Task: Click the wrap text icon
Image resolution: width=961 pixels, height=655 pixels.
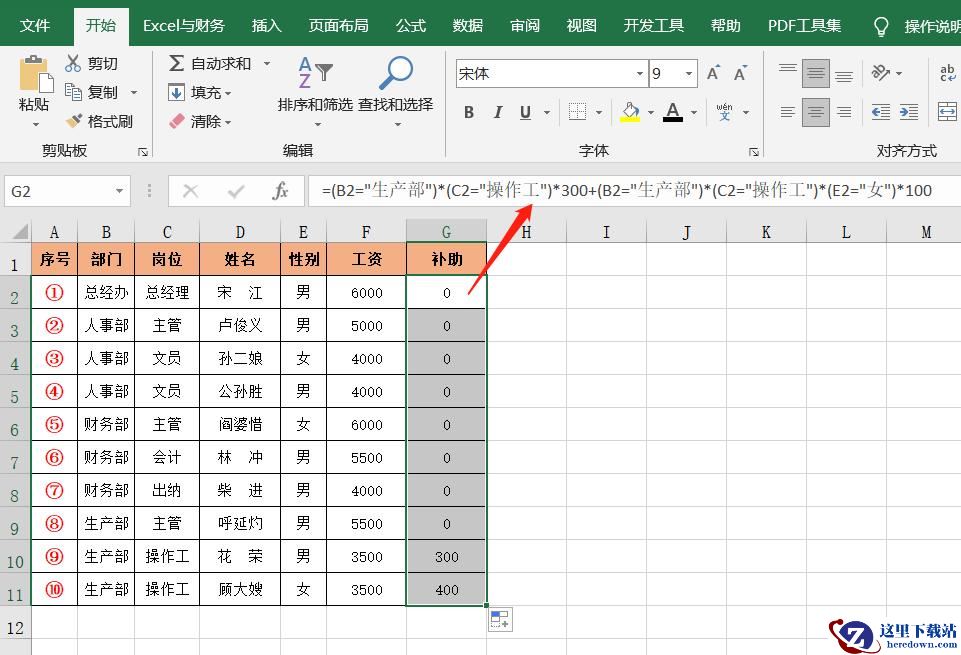Action: (x=948, y=73)
